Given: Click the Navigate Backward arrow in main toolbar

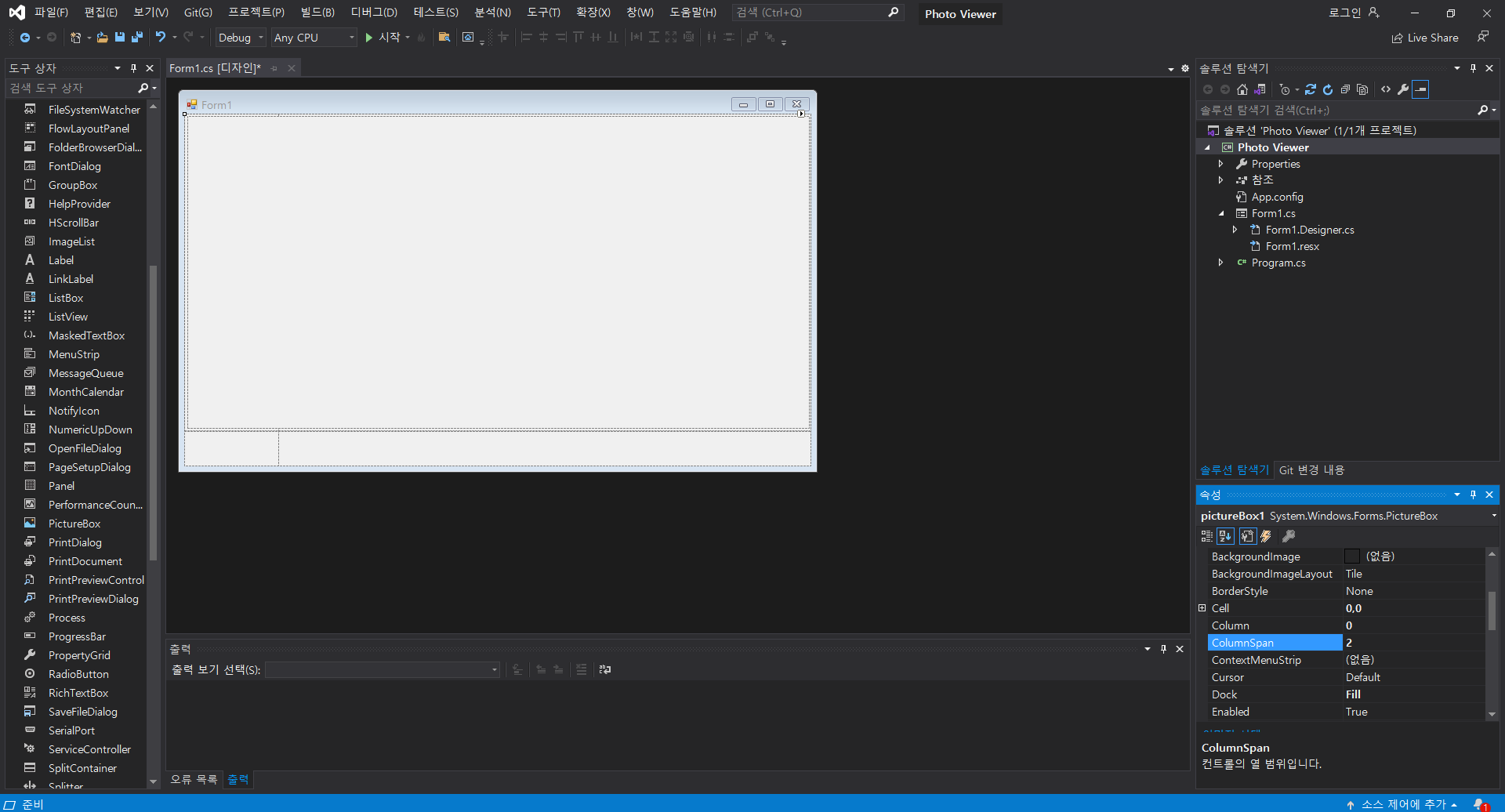Looking at the screenshot, I should tap(25, 38).
